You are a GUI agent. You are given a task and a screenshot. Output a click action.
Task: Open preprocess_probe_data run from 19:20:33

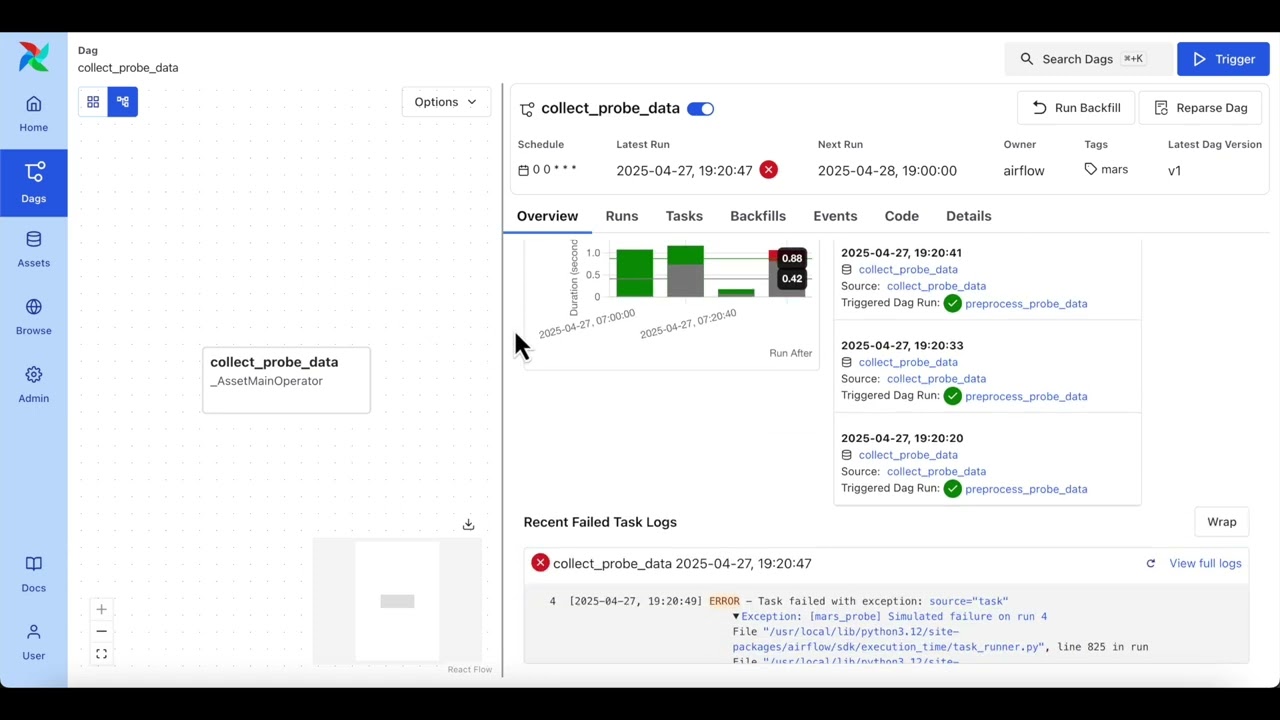(1026, 396)
